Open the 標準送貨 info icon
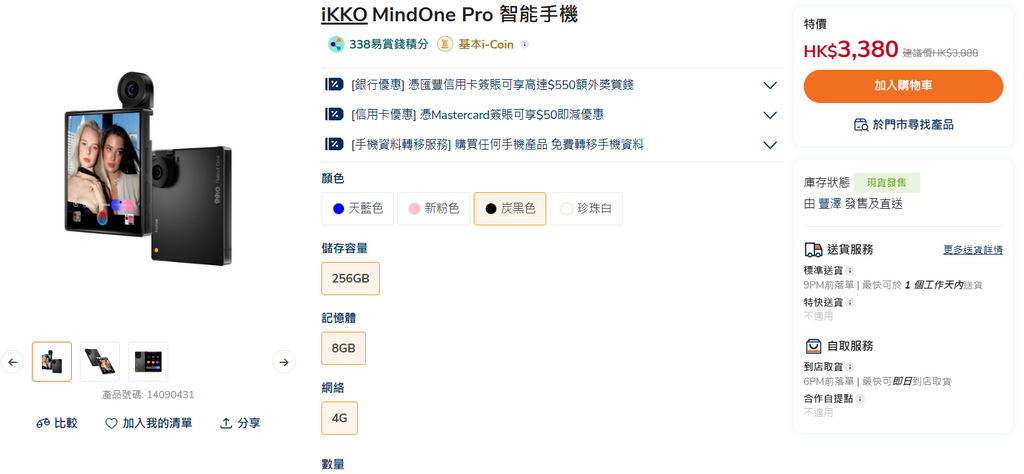The image size is (1024, 474). (x=850, y=270)
